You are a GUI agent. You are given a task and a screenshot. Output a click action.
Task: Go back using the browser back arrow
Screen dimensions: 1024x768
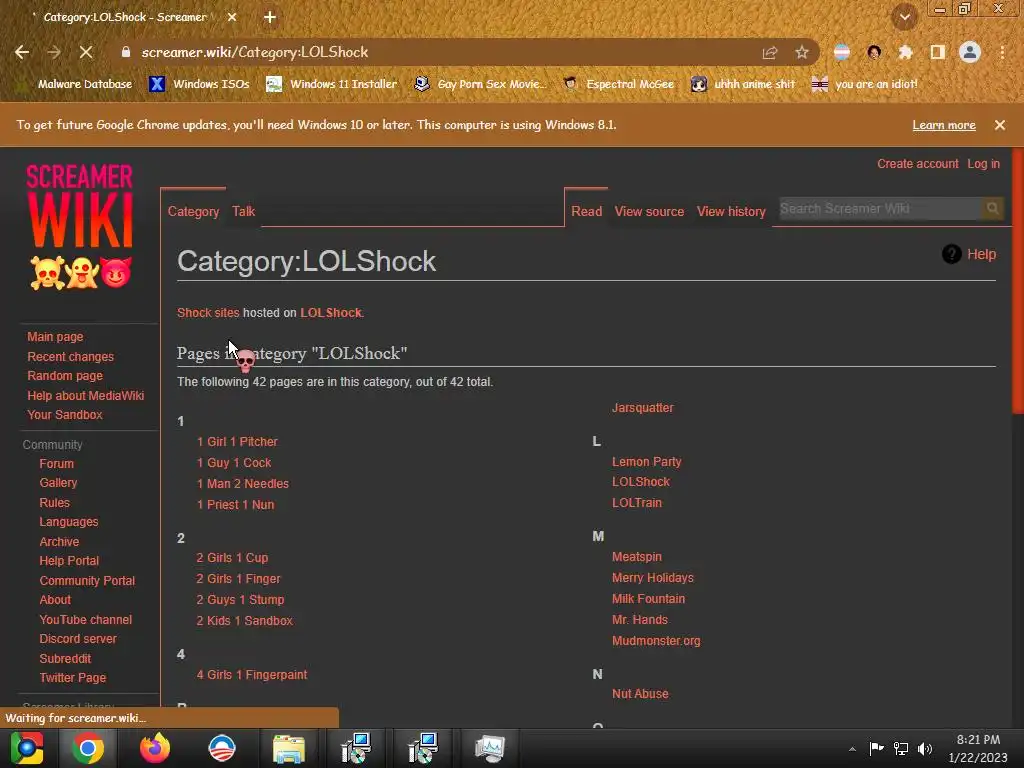click(x=22, y=52)
